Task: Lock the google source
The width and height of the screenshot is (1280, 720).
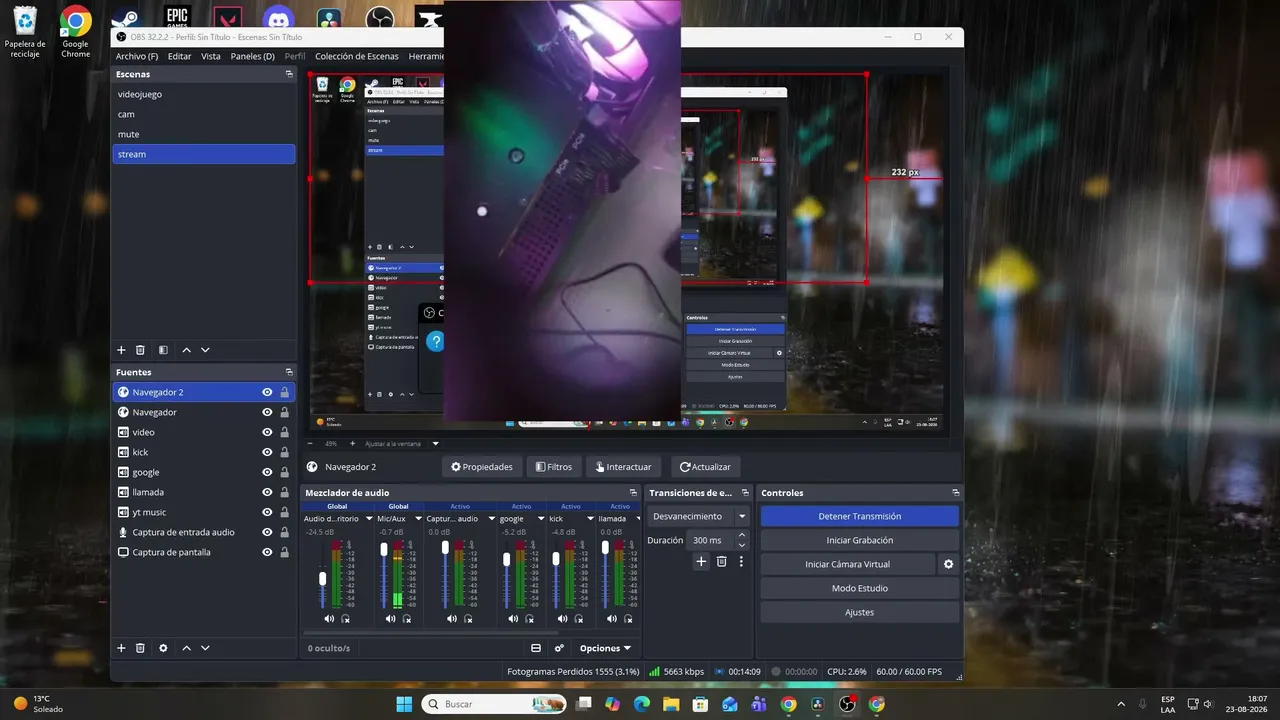Action: pyautogui.click(x=285, y=472)
